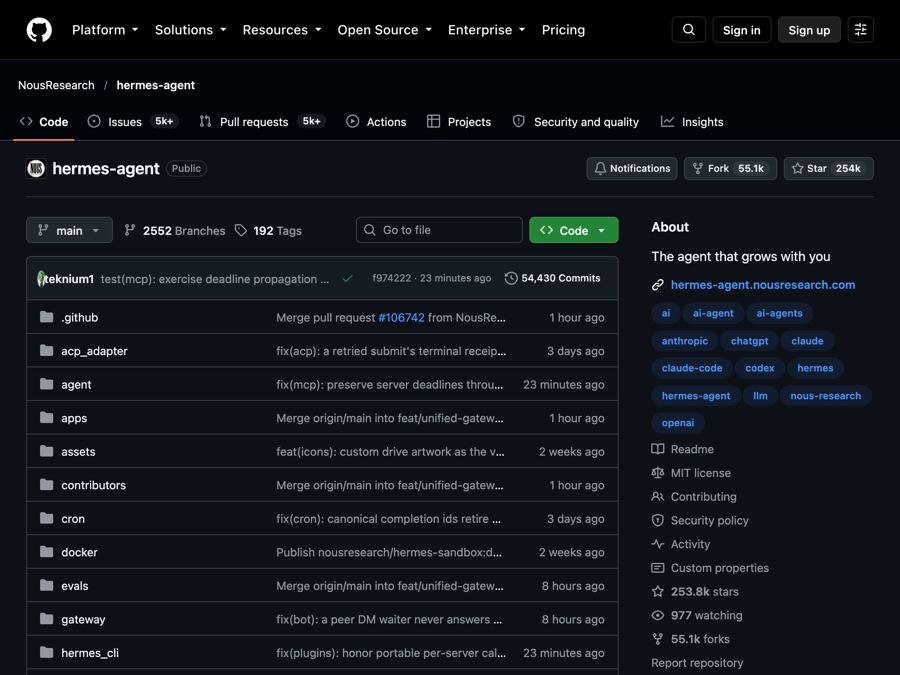Viewport: 900px width, 675px height.
Task: Expand the Open Source menu
Action: pyautogui.click(x=385, y=30)
